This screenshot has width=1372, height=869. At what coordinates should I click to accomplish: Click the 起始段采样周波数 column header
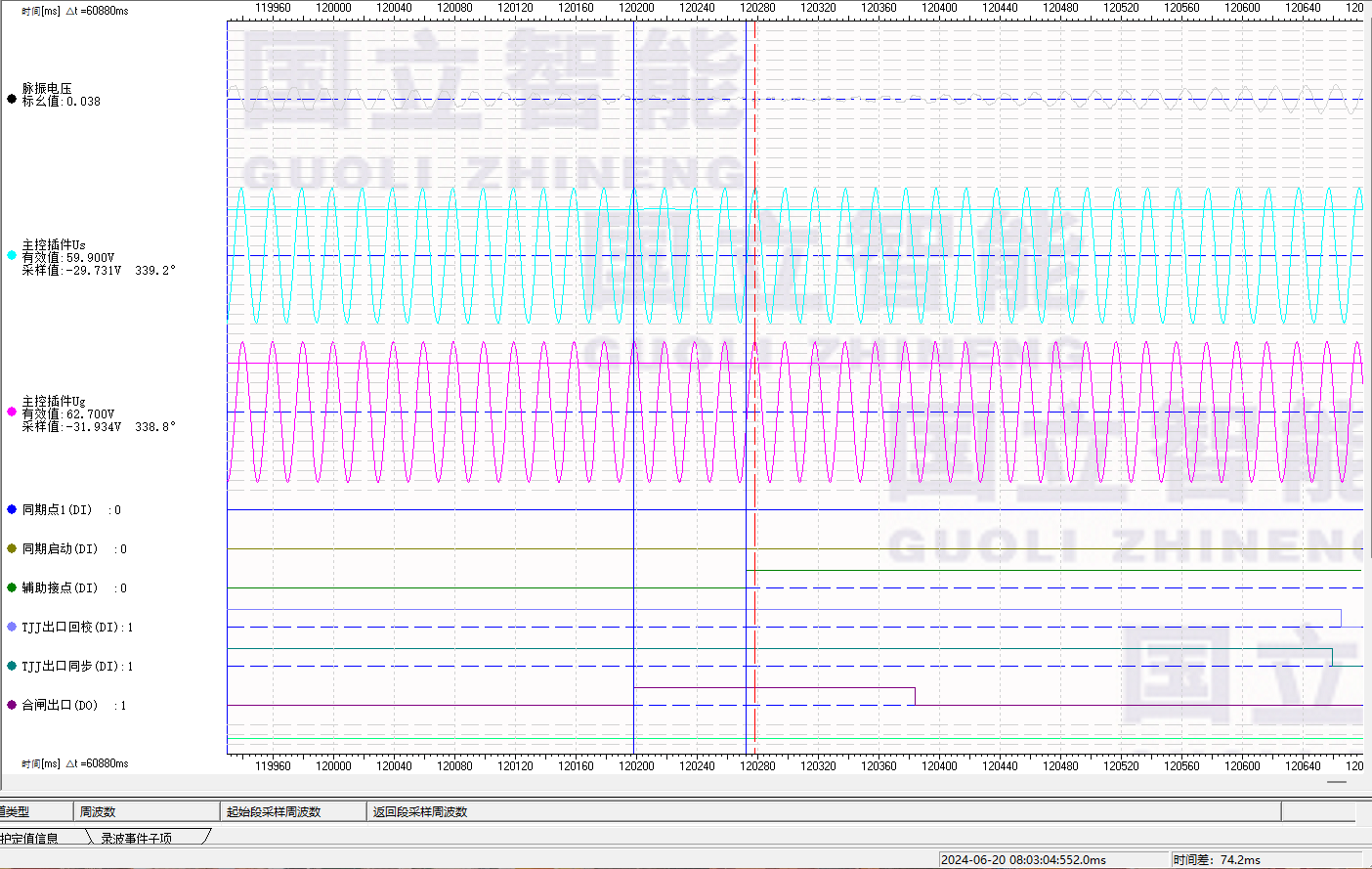point(274,811)
